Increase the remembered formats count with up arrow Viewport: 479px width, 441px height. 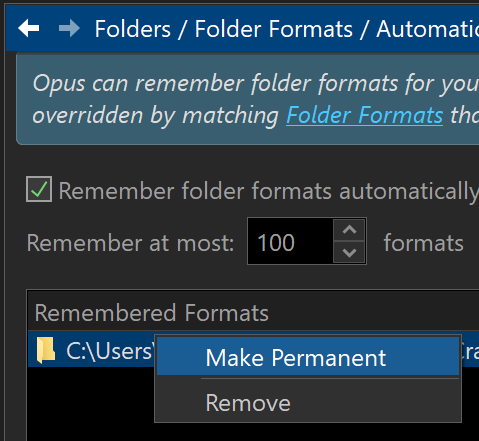pos(349,230)
